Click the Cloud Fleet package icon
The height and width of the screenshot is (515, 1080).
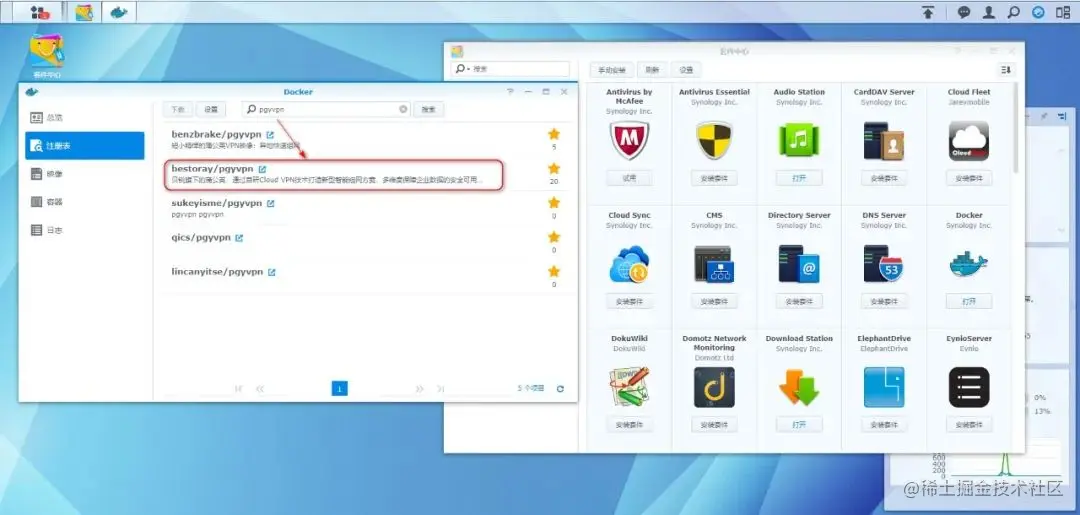tap(968, 140)
